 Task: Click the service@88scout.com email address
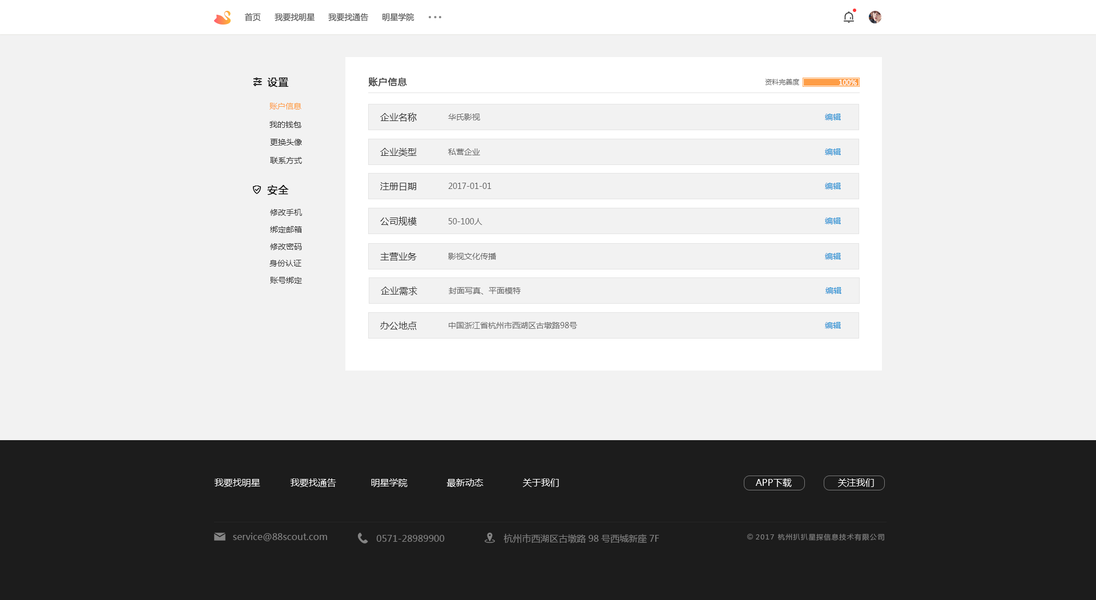pos(280,536)
